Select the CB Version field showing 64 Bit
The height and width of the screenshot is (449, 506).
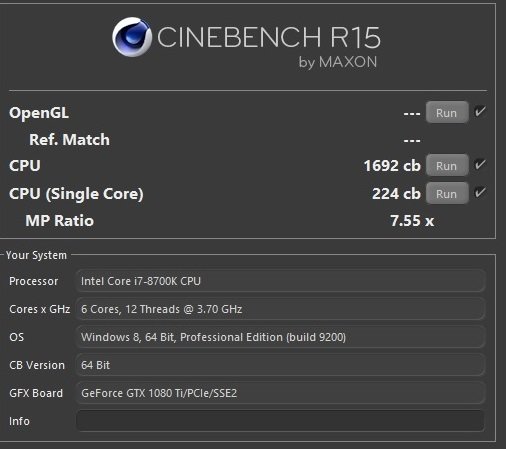pos(280,365)
